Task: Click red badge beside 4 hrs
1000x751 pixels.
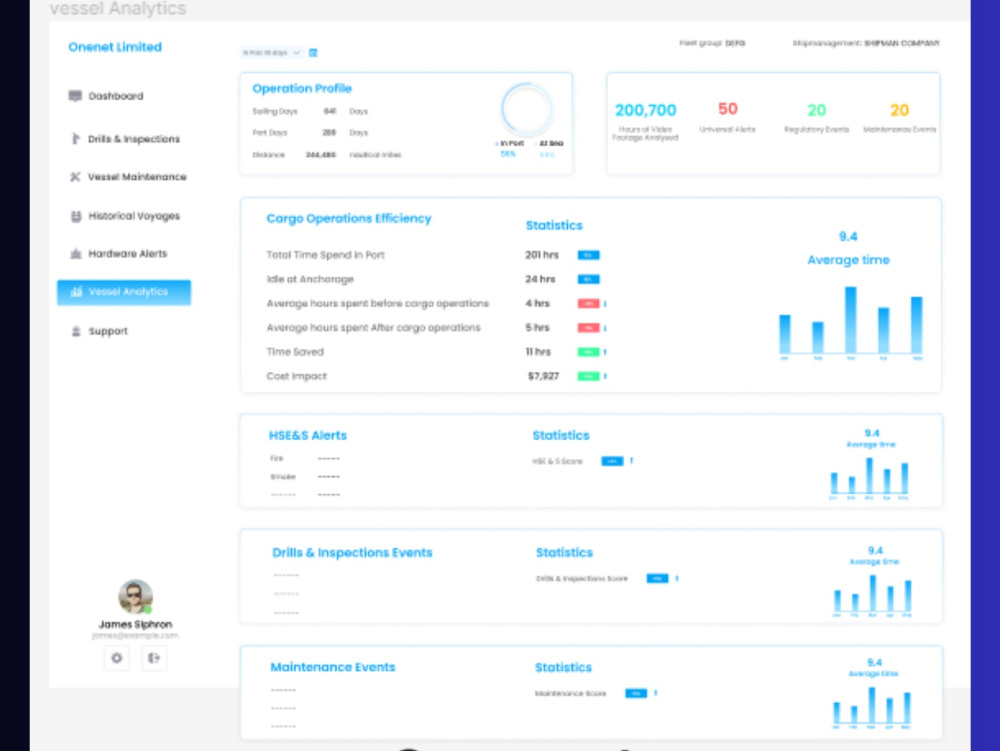Action: coord(589,303)
